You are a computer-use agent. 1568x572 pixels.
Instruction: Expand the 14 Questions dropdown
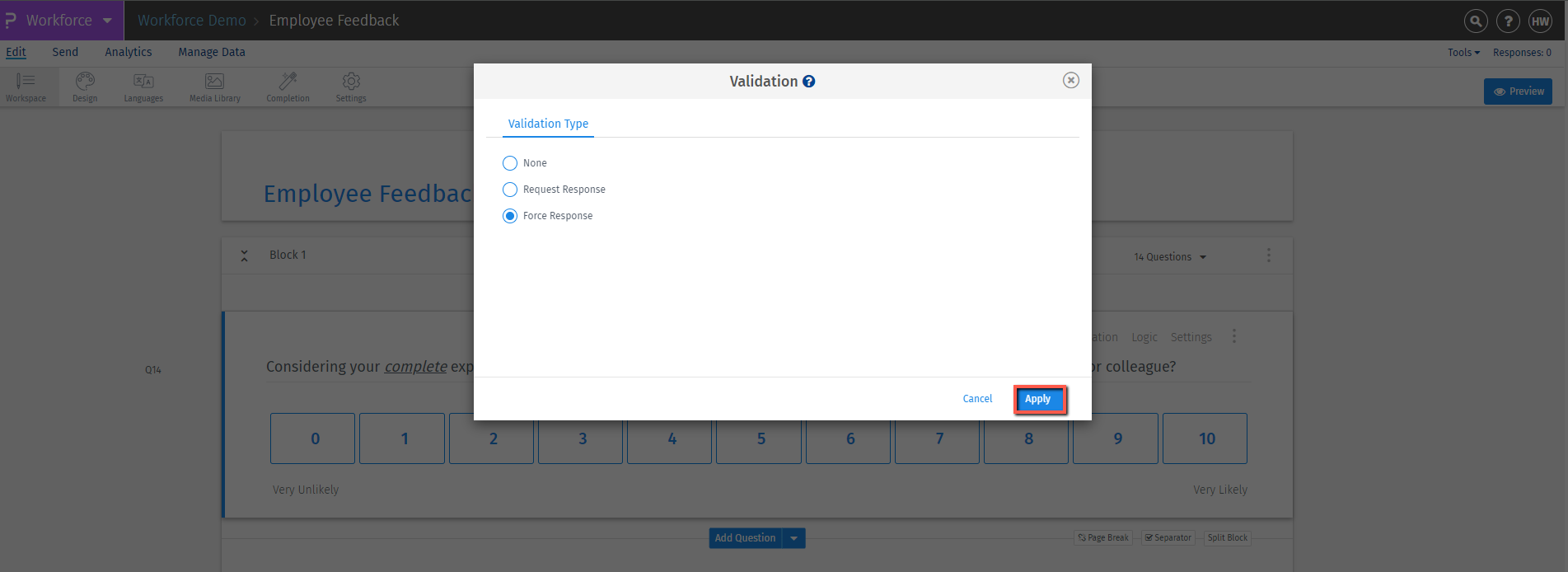pyautogui.click(x=1170, y=256)
